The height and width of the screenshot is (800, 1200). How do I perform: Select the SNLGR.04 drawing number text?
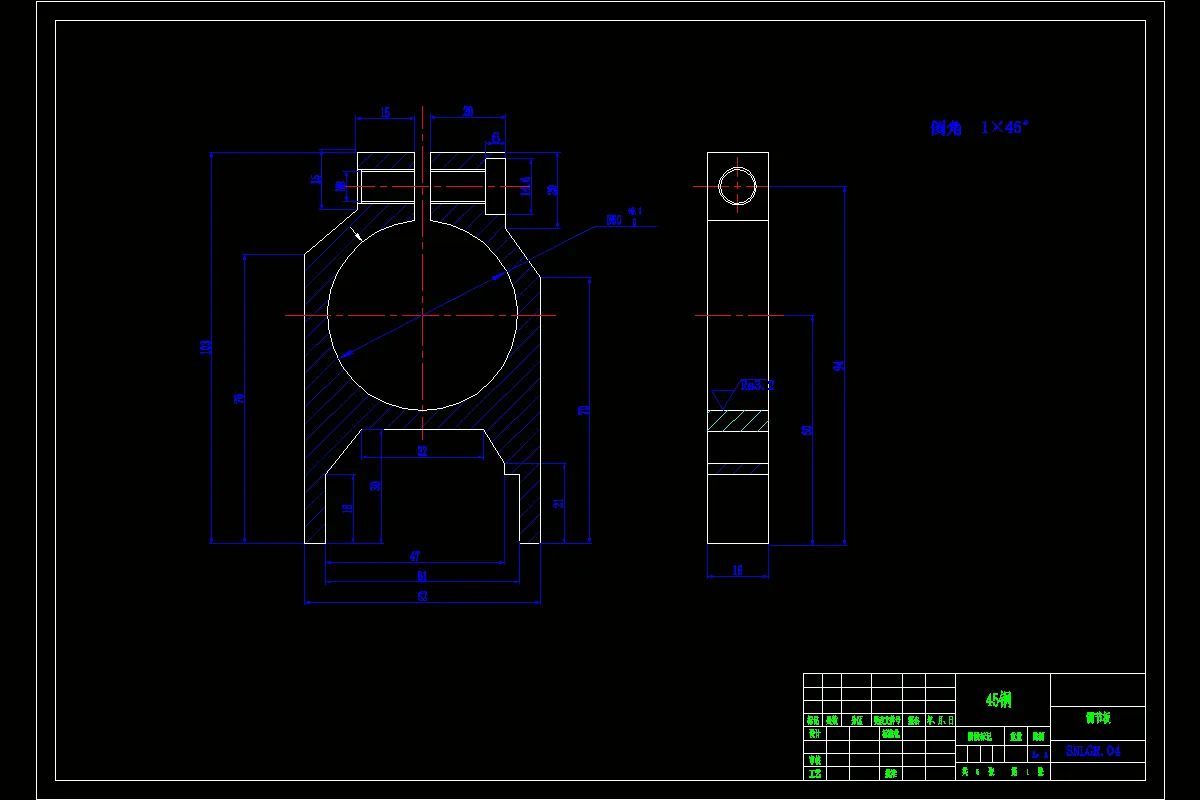1093,750
